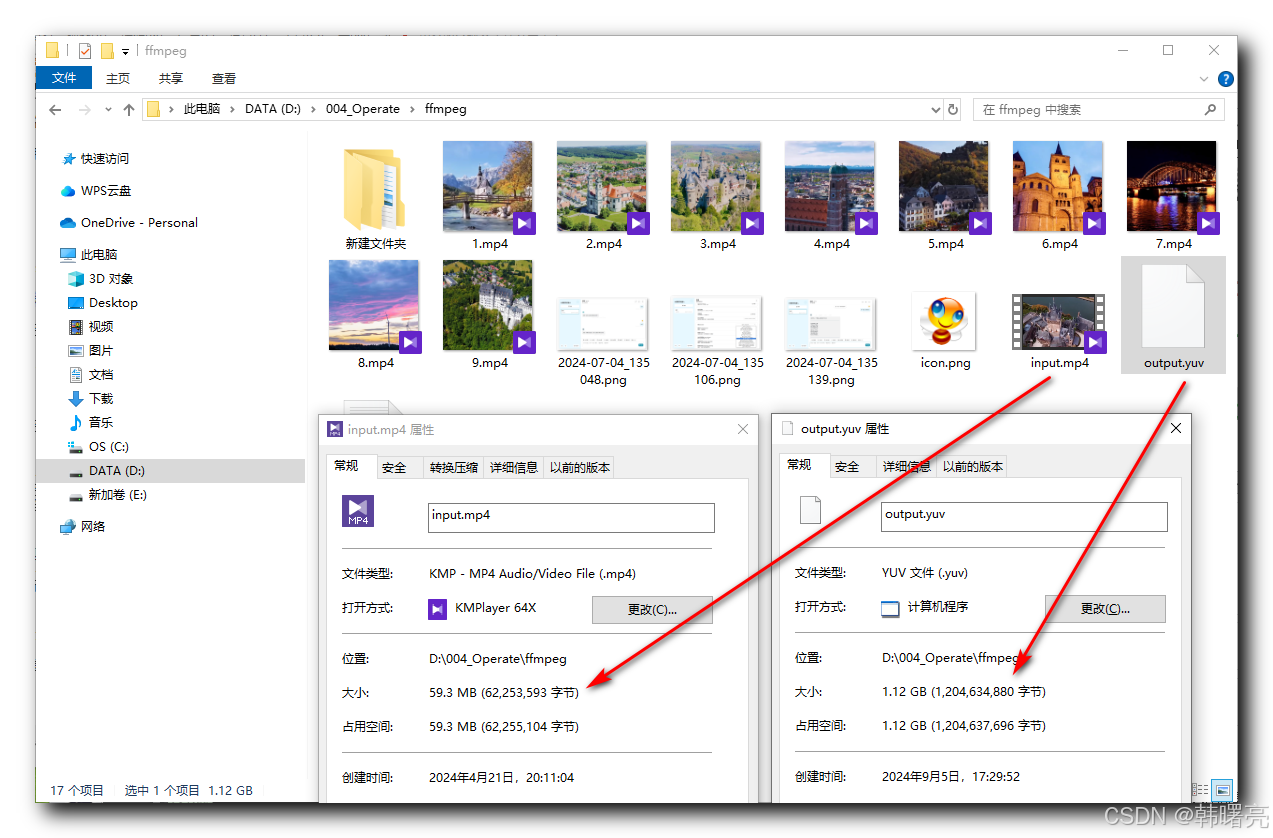This screenshot has height=838, width=1273.
Task: Open the 文件 menu
Action: point(64,78)
